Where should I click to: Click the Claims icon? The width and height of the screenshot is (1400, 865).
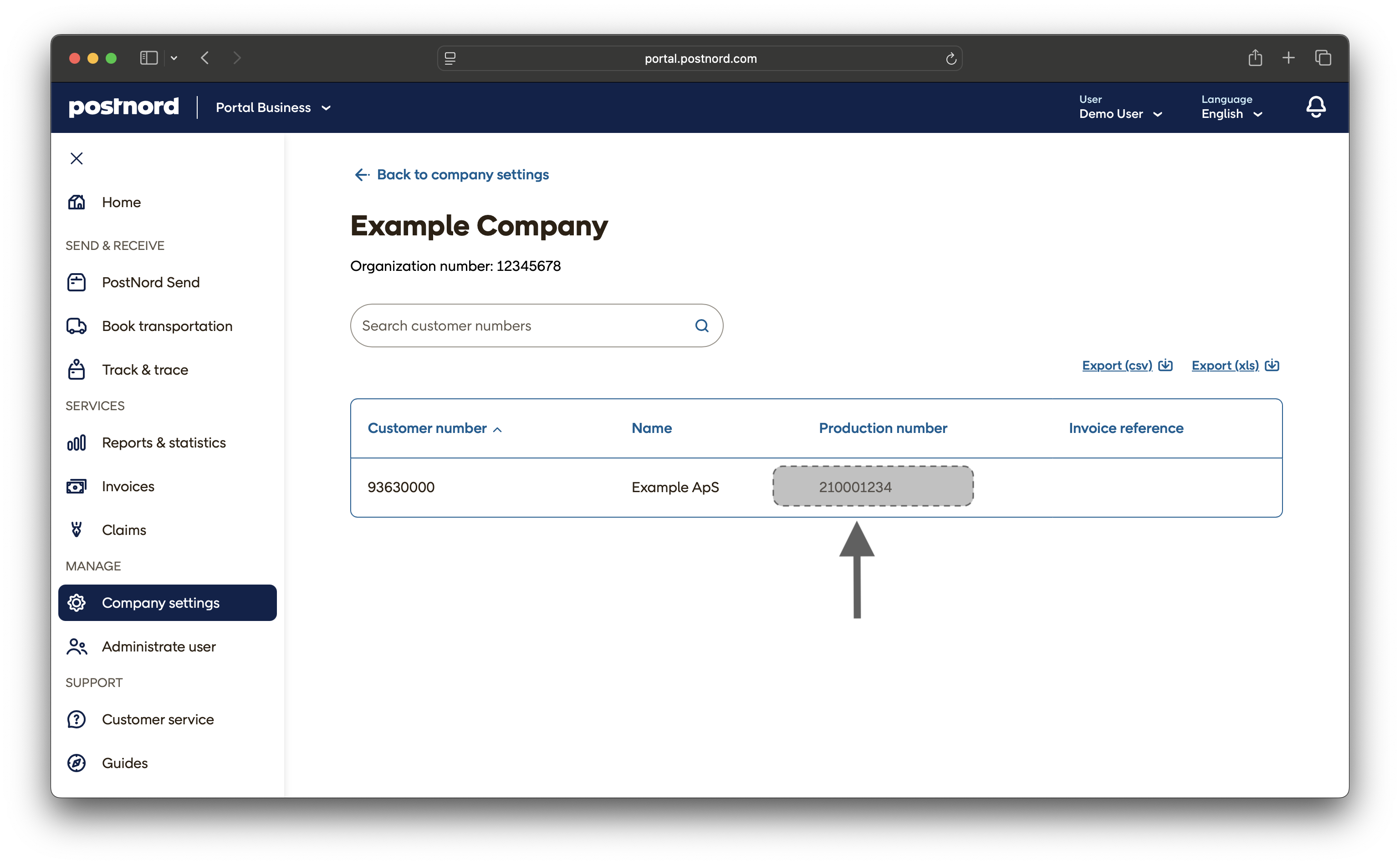pos(77,529)
